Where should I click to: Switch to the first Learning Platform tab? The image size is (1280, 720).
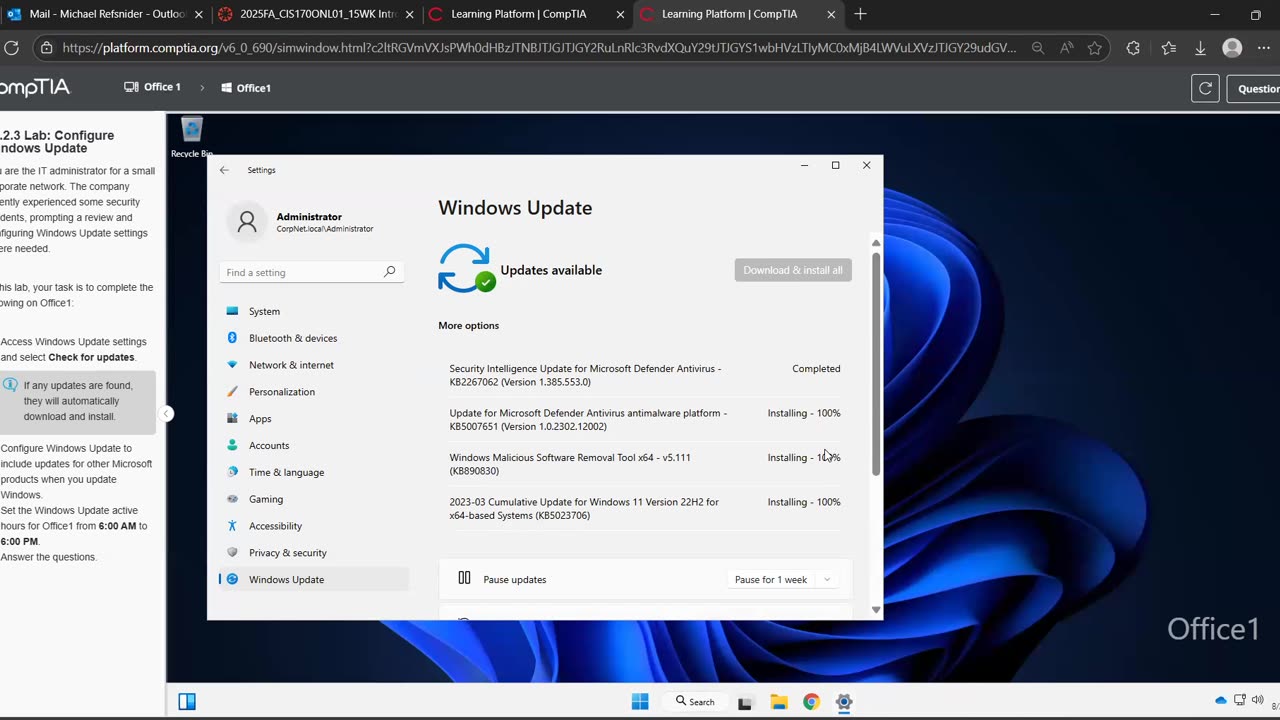click(x=527, y=14)
